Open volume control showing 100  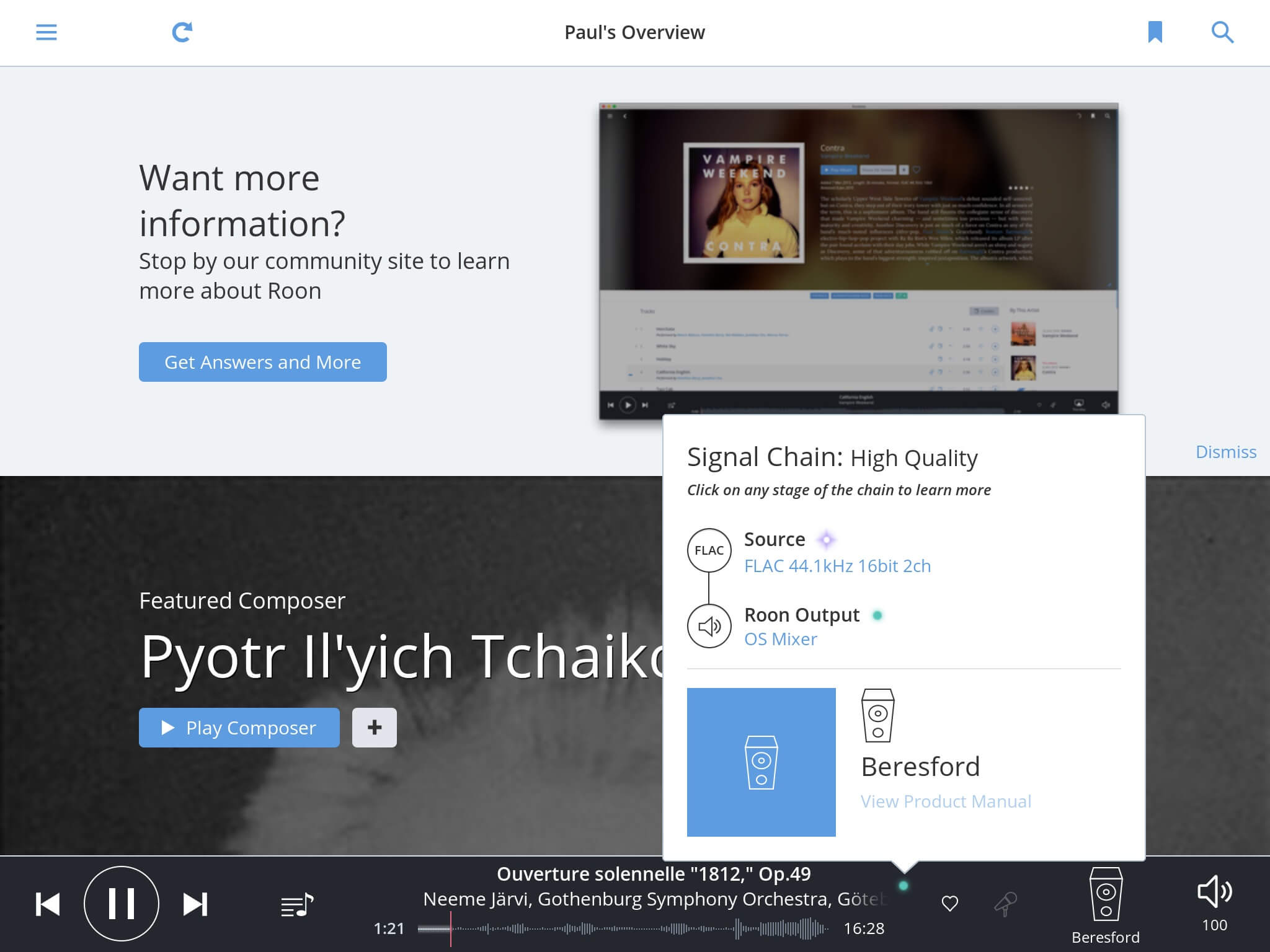pos(1214,904)
